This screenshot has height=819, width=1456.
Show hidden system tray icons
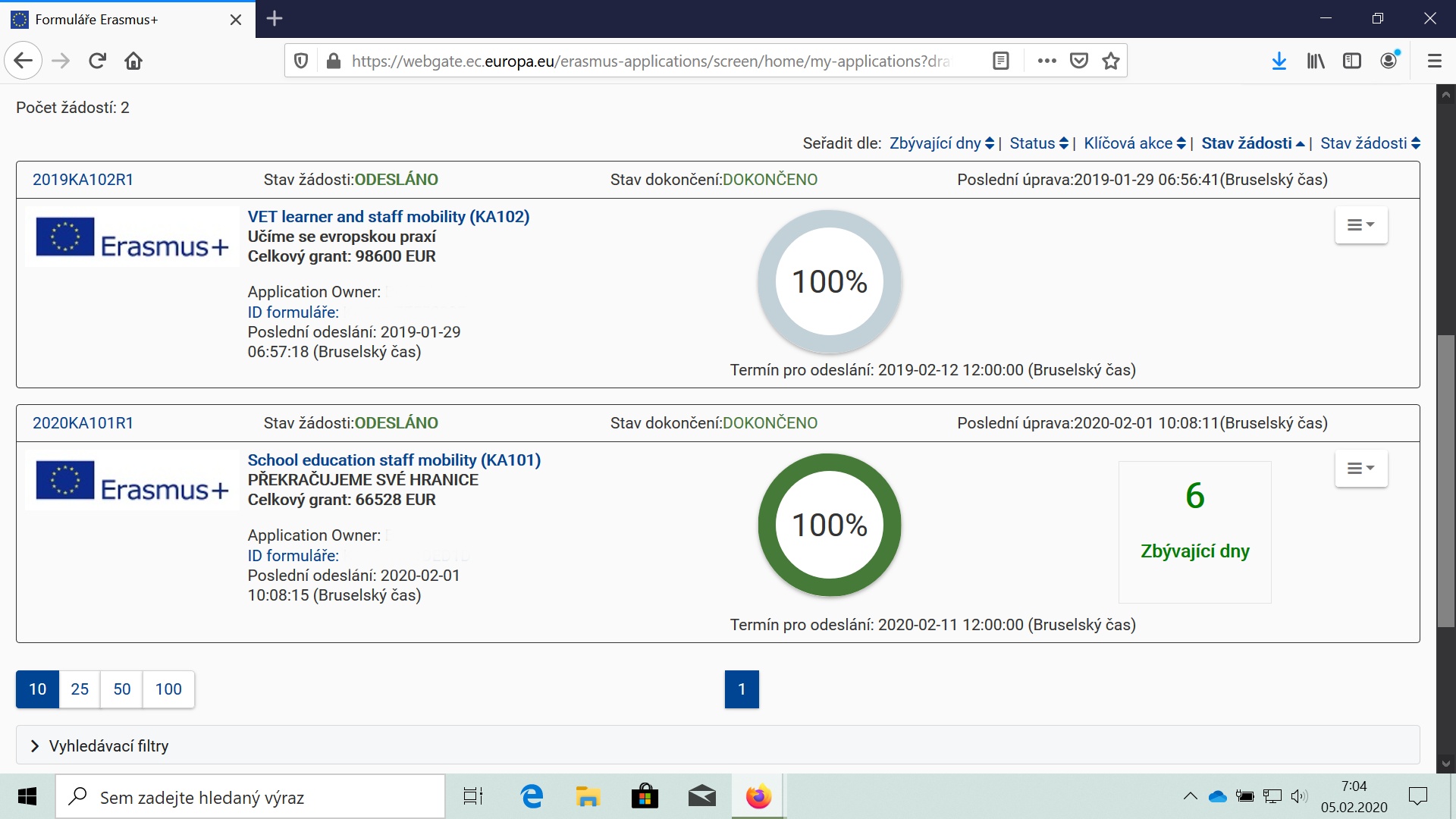tap(1190, 796)
